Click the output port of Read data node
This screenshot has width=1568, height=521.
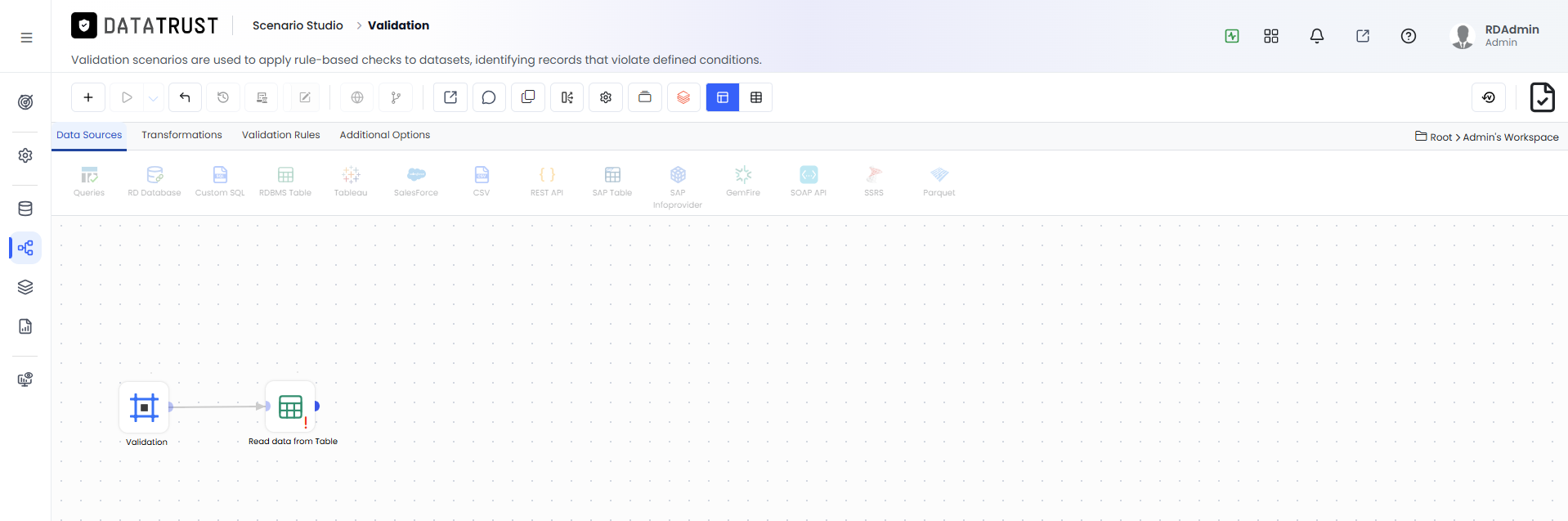tap(317, 406)
